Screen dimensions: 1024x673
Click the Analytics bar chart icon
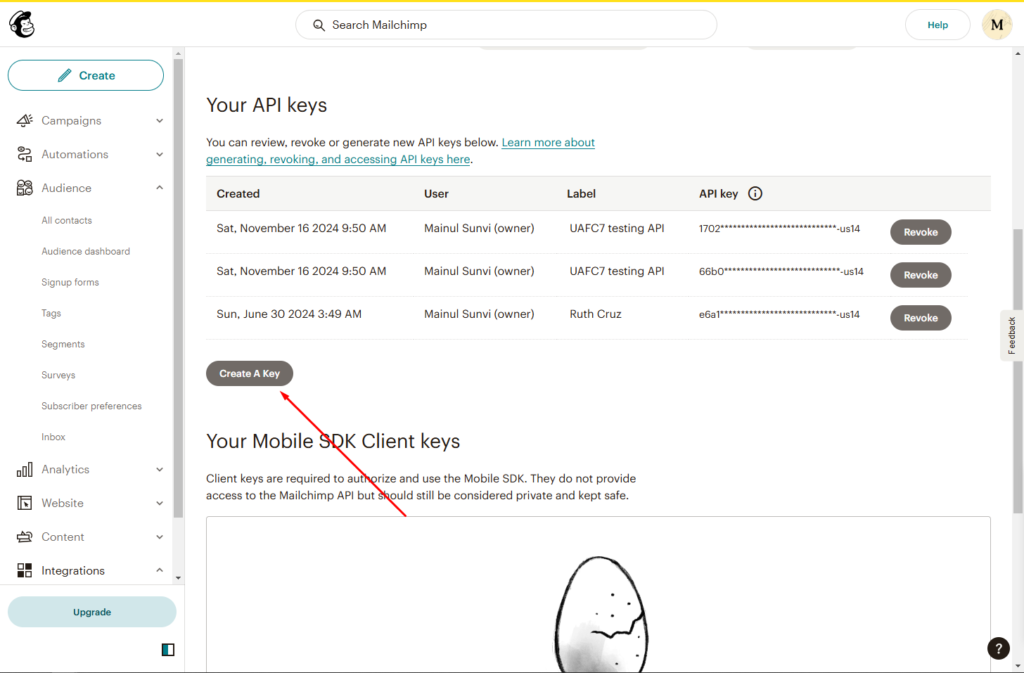25,469
